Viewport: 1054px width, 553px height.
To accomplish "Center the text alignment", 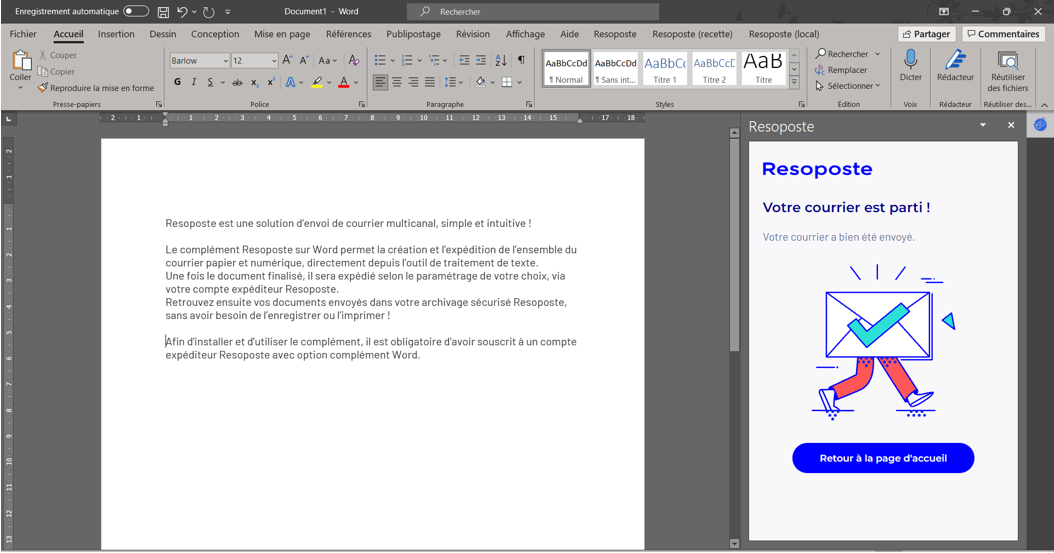I will tap(397, 82).
